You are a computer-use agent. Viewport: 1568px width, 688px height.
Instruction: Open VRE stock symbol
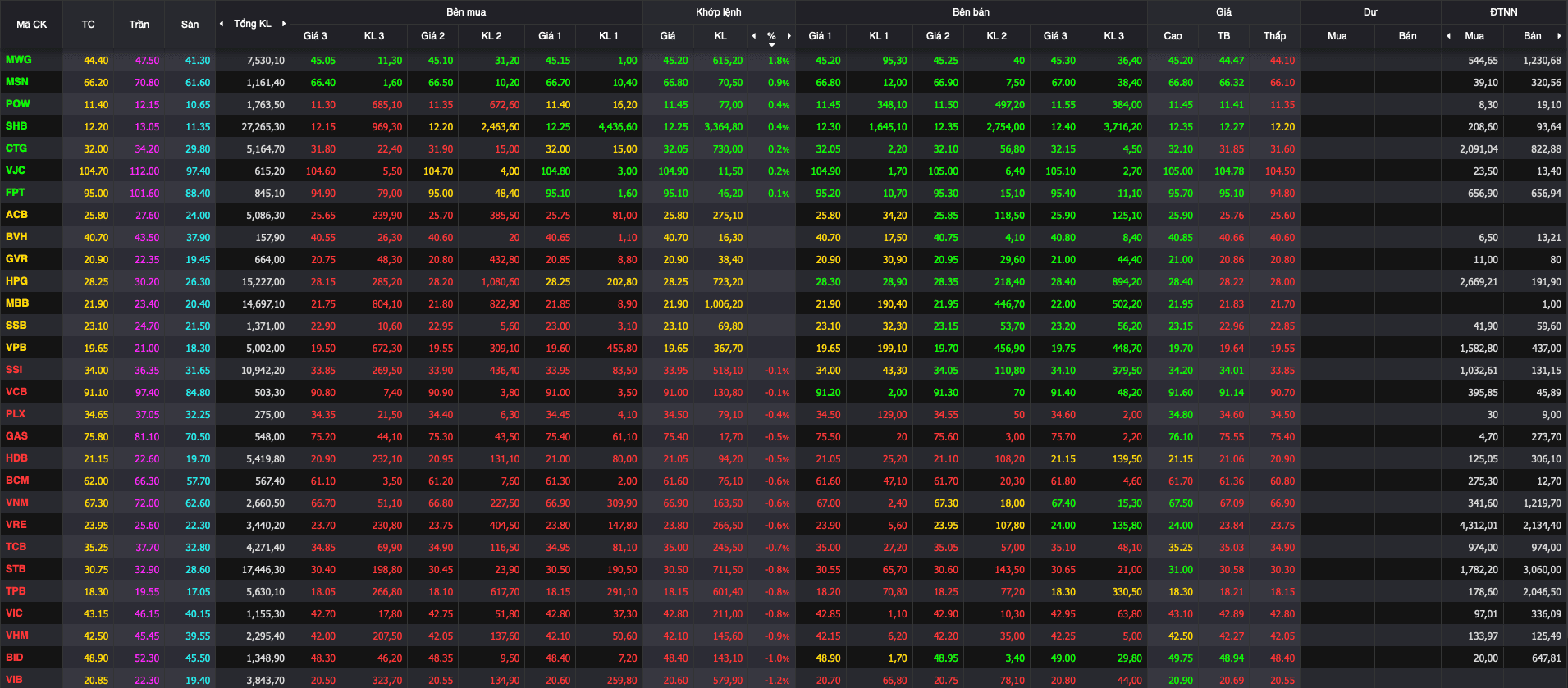pyautogui.click(x=16, y=525)
